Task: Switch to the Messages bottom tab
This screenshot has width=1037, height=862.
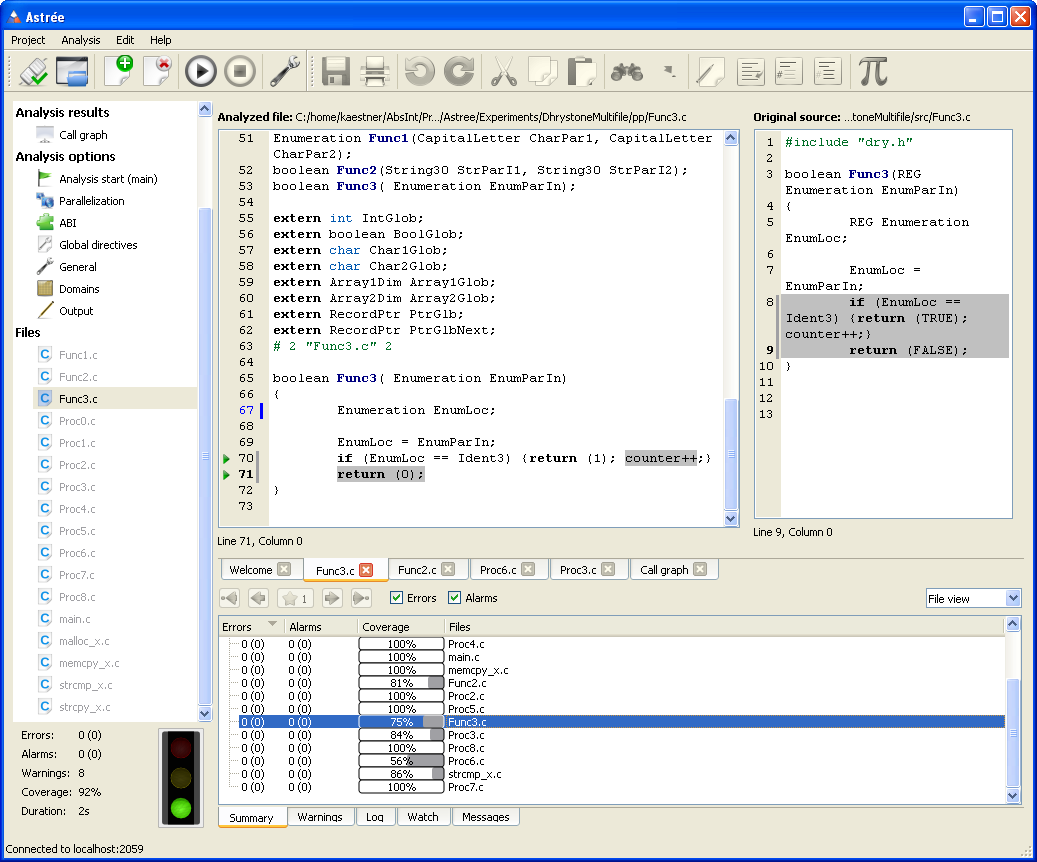Action: click(x=486, y=817)
